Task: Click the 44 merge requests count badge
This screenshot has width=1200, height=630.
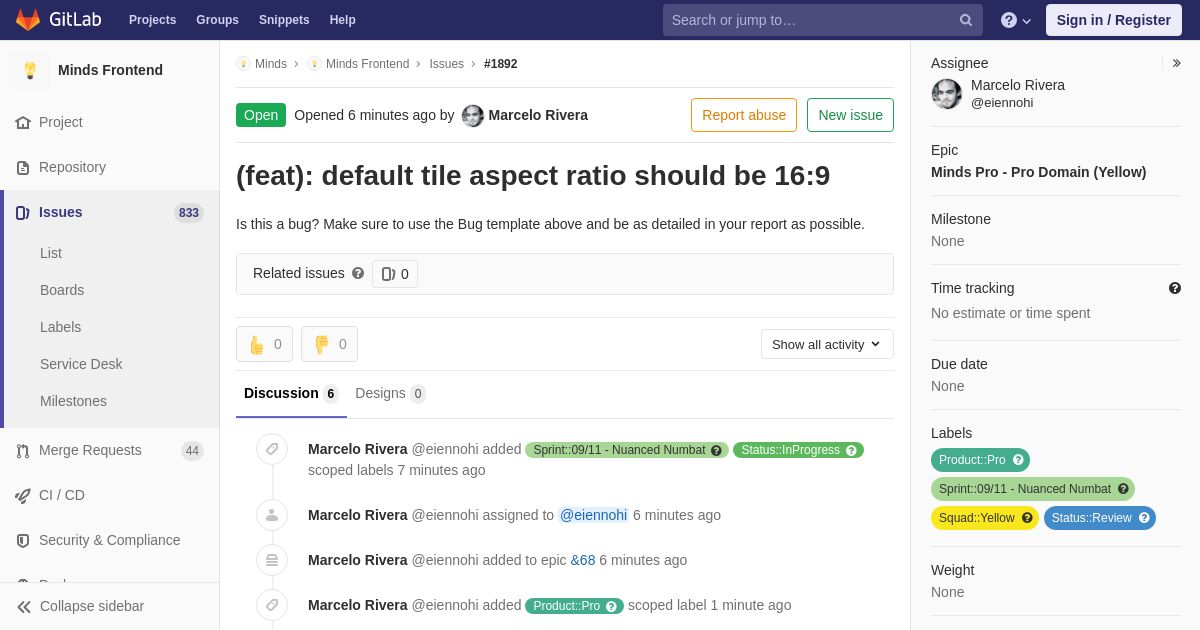Action: point(192,451)
